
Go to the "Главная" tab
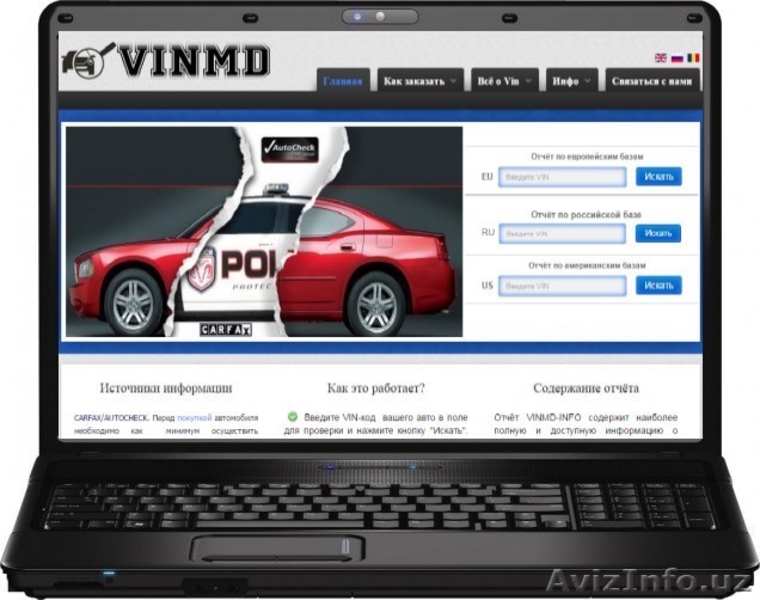pos(344,81)
